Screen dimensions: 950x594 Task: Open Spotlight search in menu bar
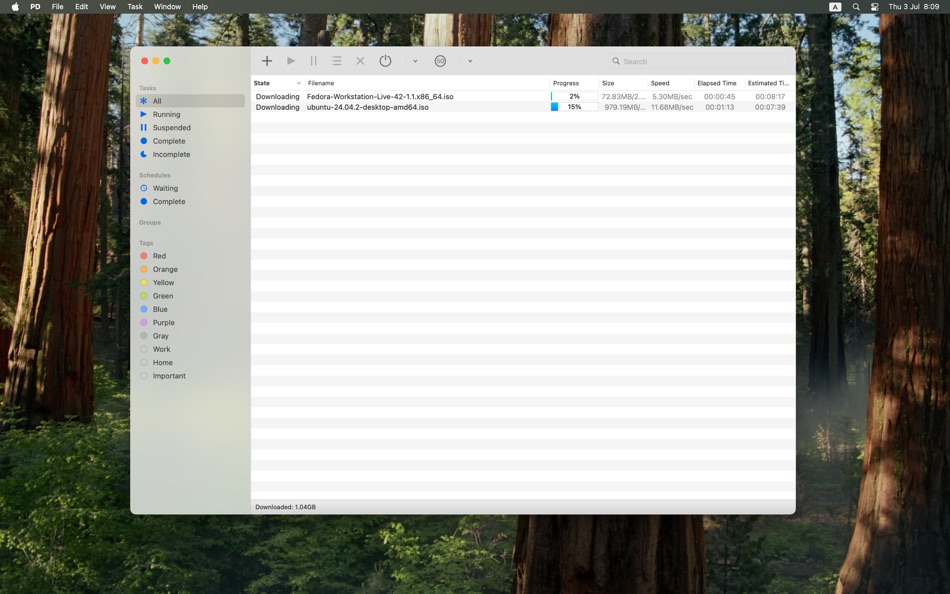[x=856, y=7]
